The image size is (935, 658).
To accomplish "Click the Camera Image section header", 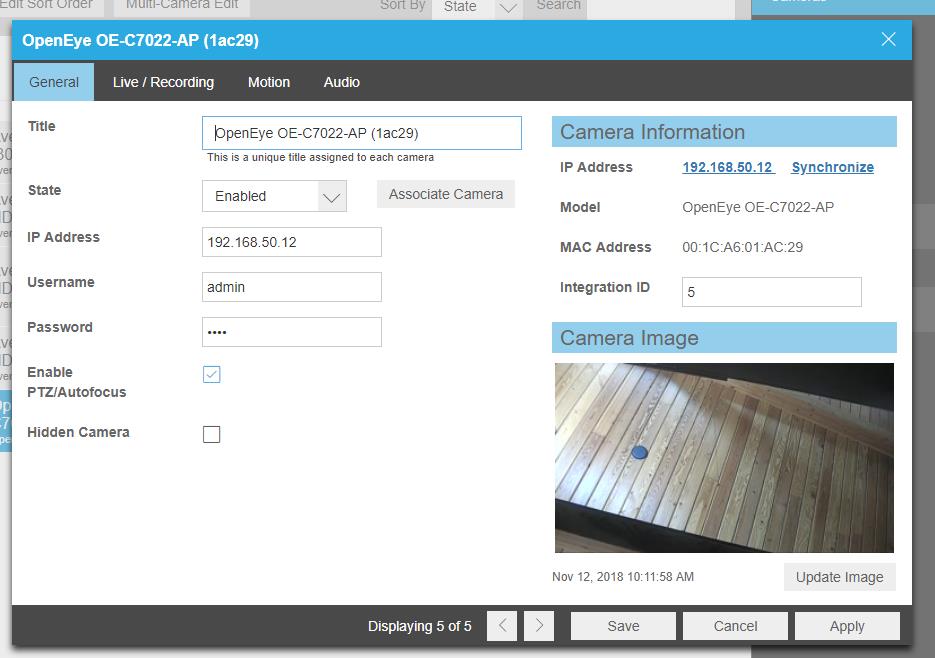I will (724, 338).
